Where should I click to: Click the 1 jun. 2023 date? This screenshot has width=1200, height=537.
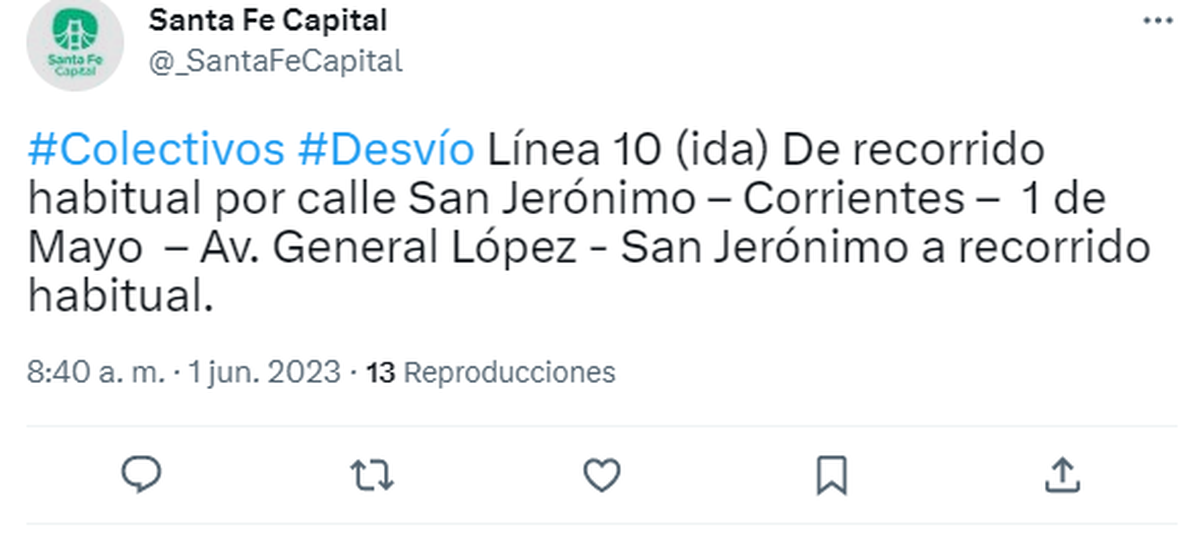[x=265, y=373]
